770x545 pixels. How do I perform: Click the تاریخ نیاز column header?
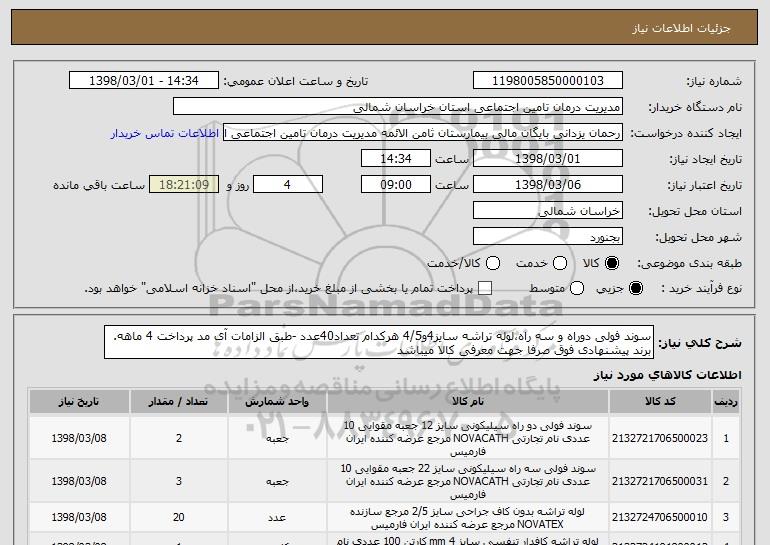[79, 402]
